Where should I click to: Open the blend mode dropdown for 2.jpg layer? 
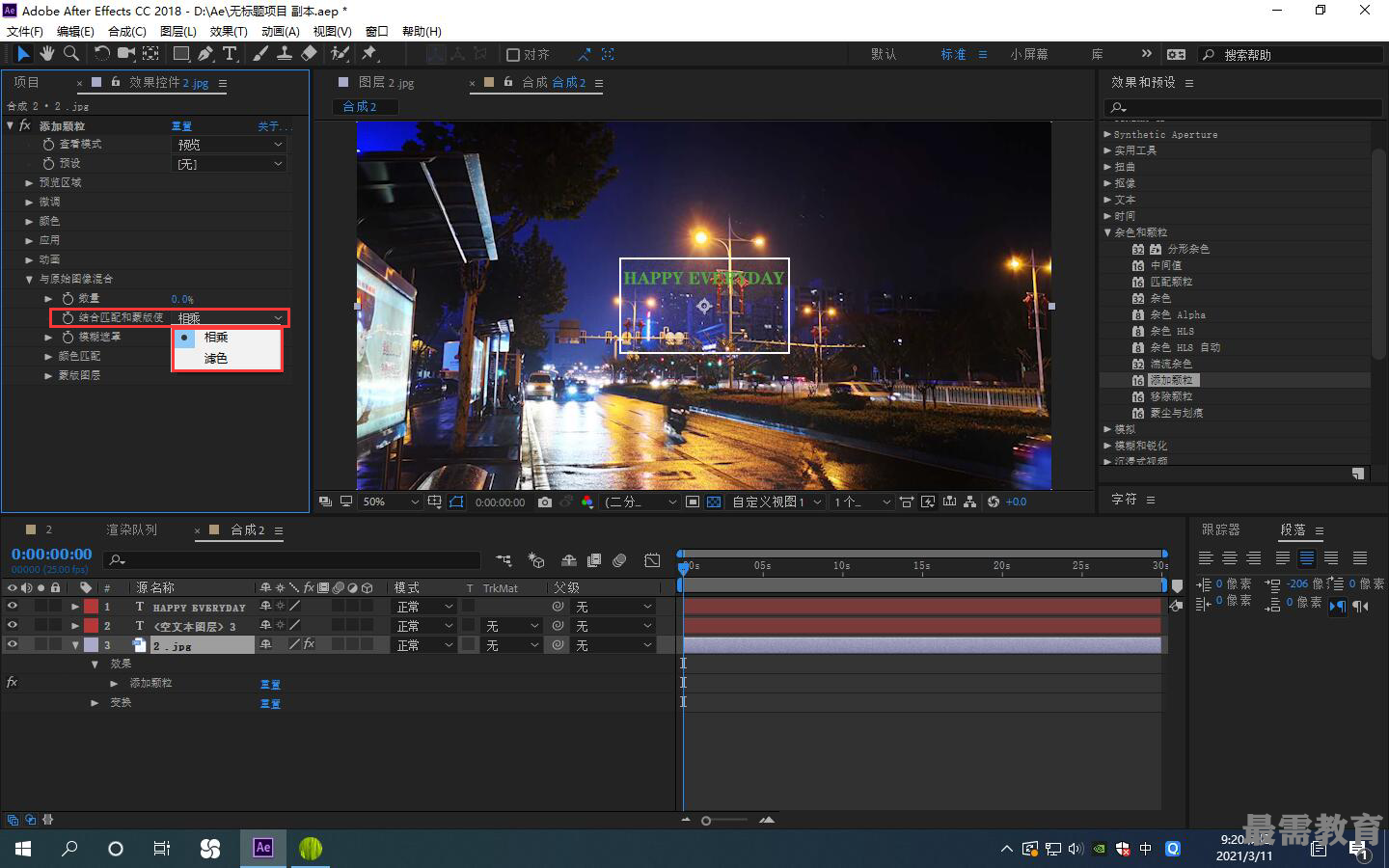(x=424, y=645)
